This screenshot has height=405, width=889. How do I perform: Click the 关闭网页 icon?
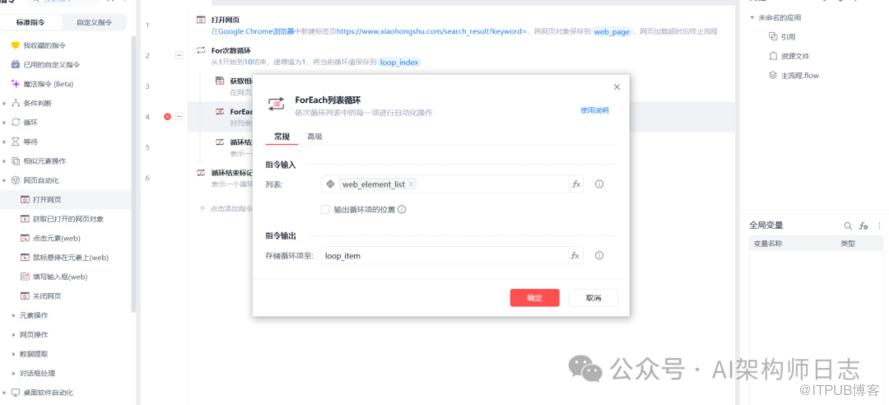click(24, 296)
